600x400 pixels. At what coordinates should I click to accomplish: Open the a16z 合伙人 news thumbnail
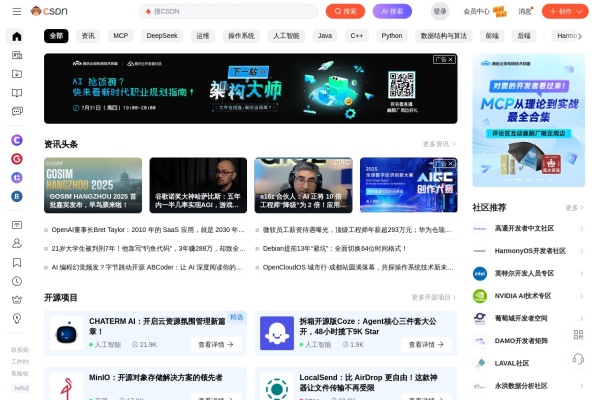(x=303, y=185)
